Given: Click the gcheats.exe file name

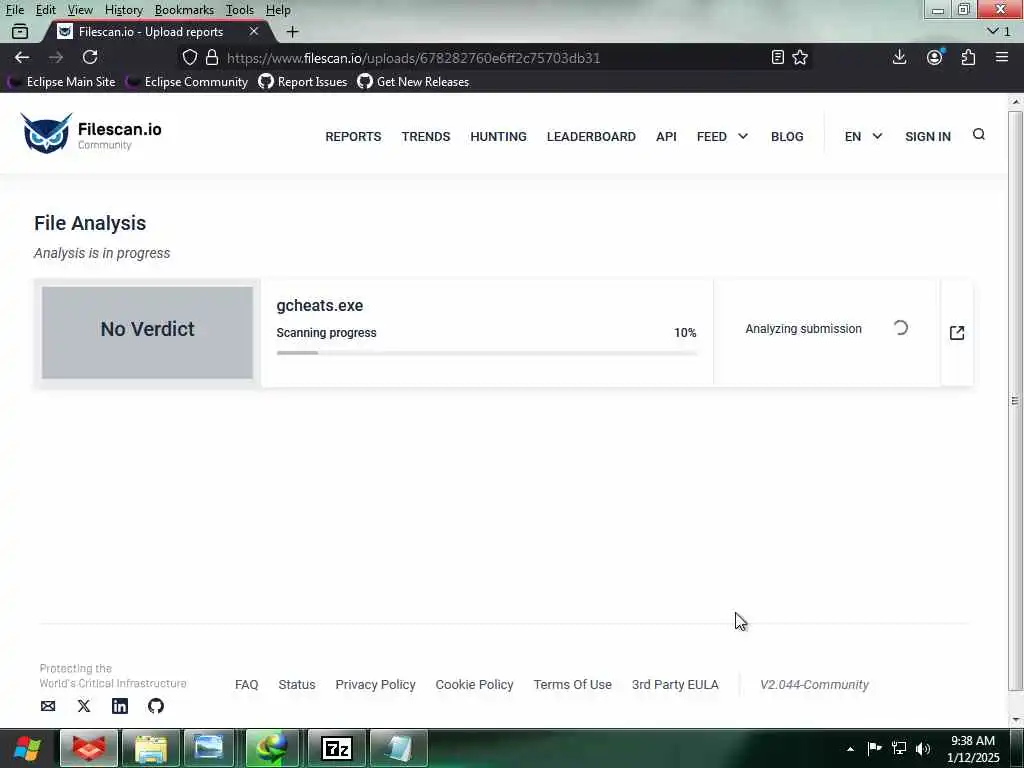Looking at the screenshot, I should (x=319, y=306).
